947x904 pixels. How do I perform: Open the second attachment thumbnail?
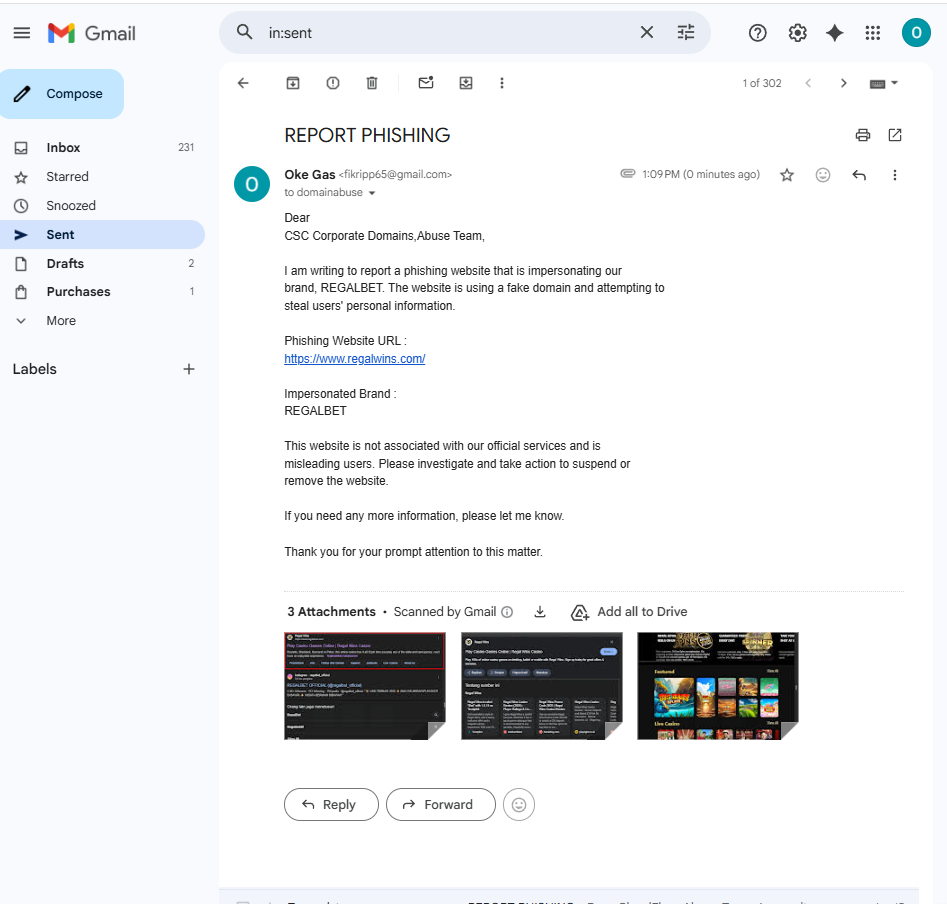click(x=542, y=686)
